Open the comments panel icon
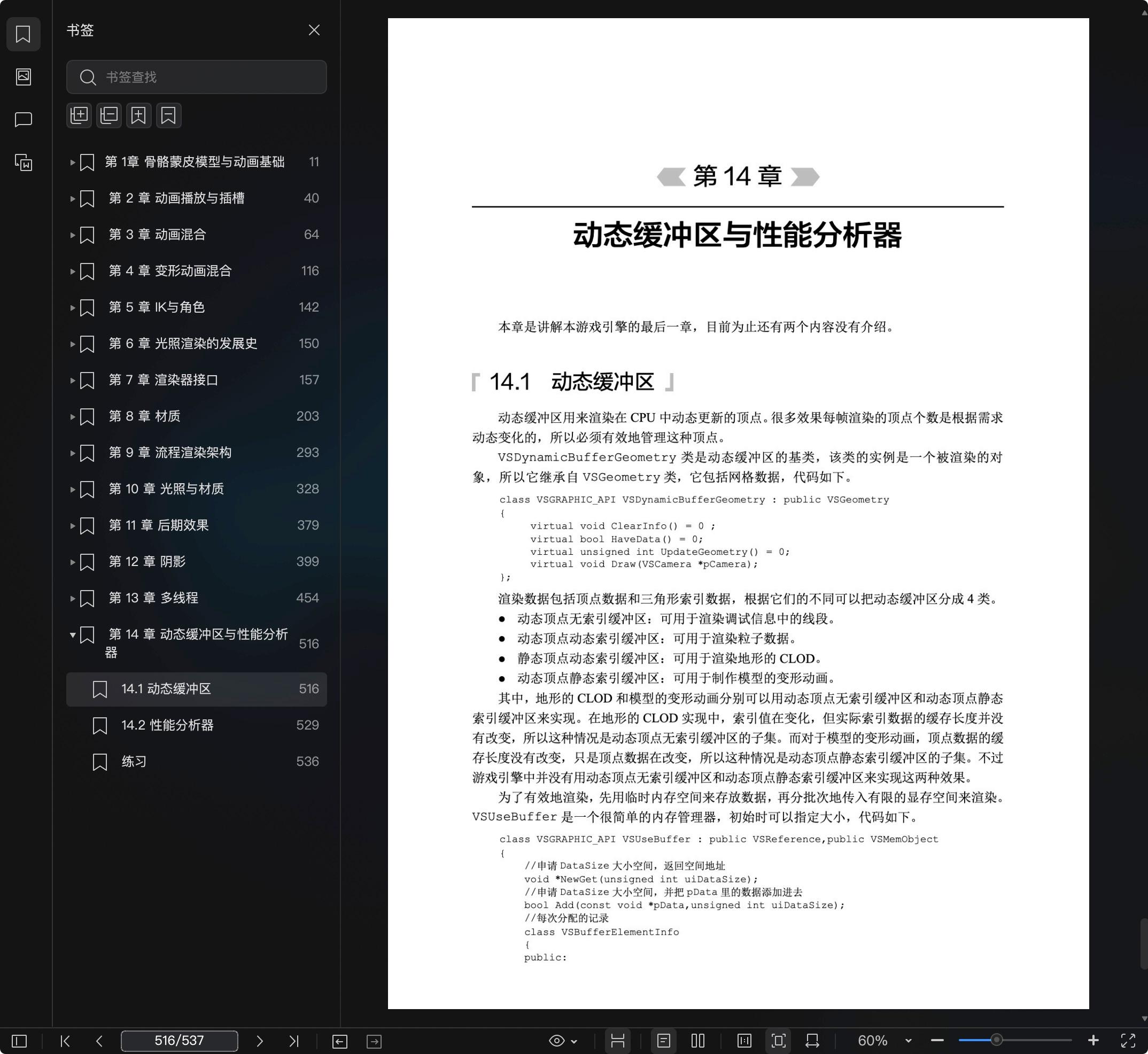This screenshot has width=1148, height=1054. click(23, 120)
